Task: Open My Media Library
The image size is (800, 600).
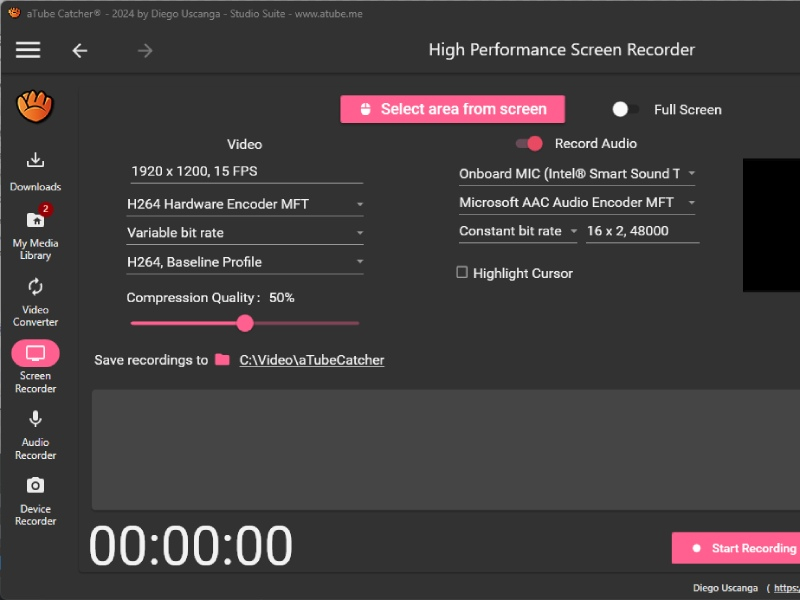Action: [35, 233]
